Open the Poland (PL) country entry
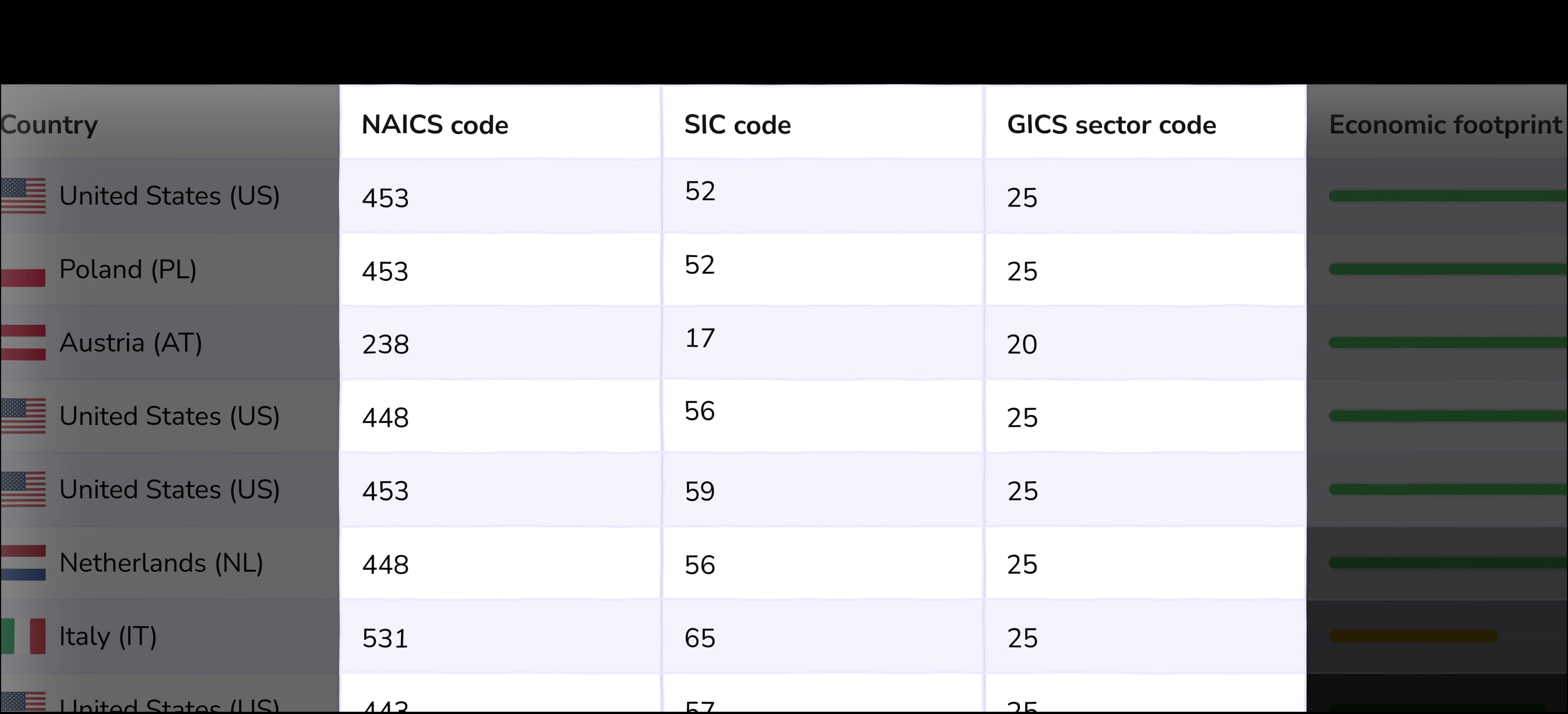Viewport: 1568px width, 714px height. (x=128, y=270)
